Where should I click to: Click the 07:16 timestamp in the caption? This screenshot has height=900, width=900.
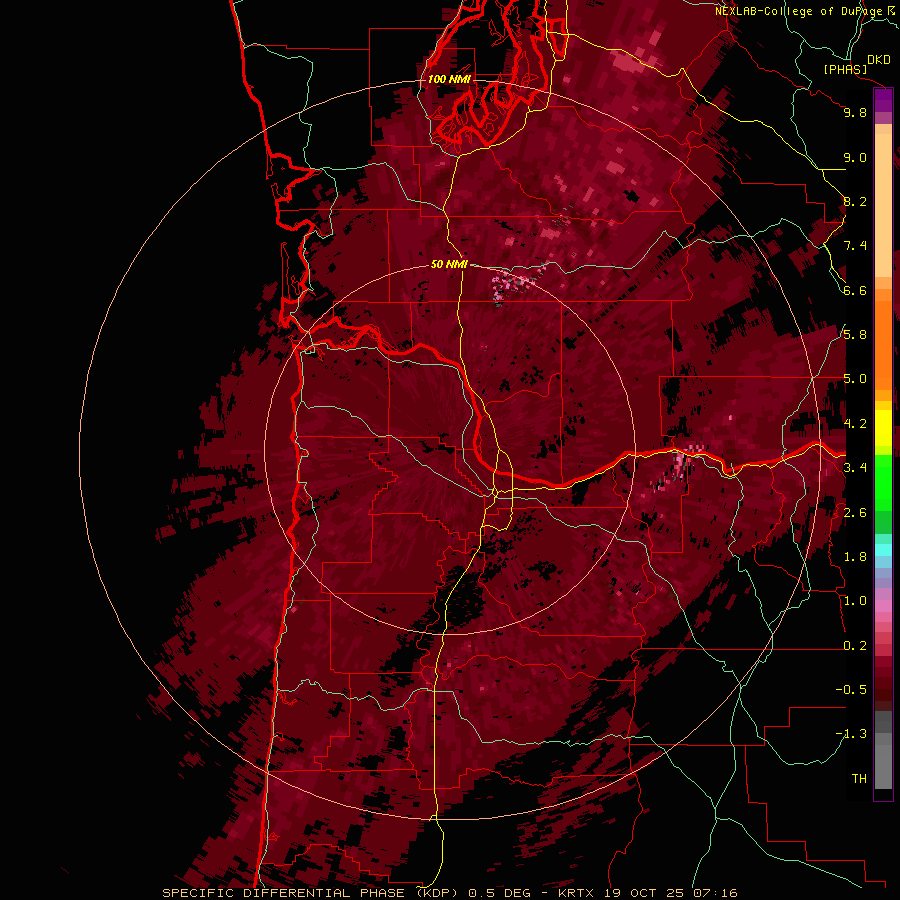(715, 893)
